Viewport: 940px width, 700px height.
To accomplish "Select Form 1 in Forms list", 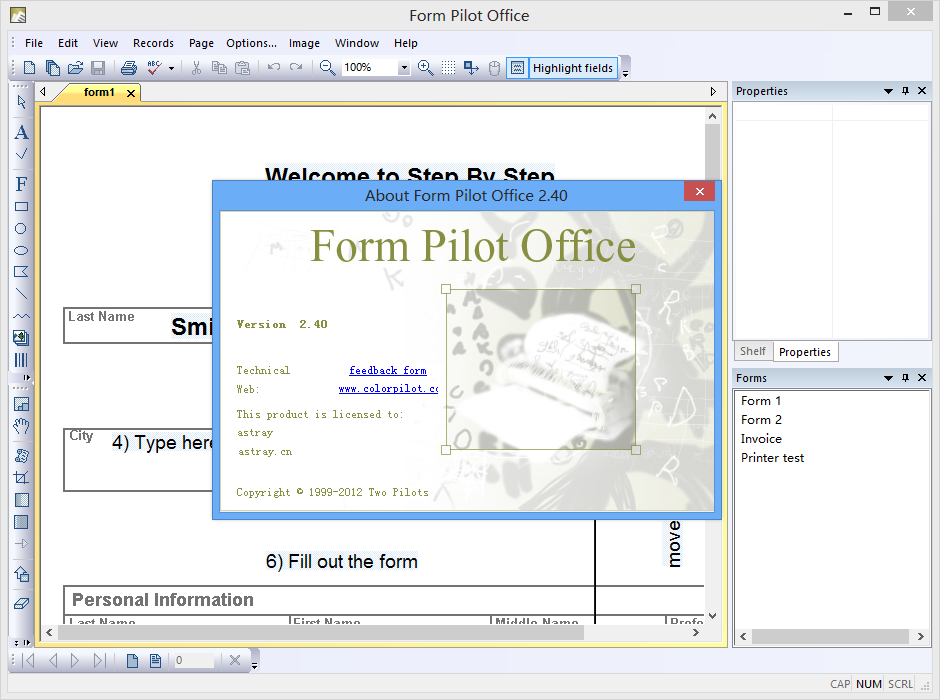I will (761, 400).
